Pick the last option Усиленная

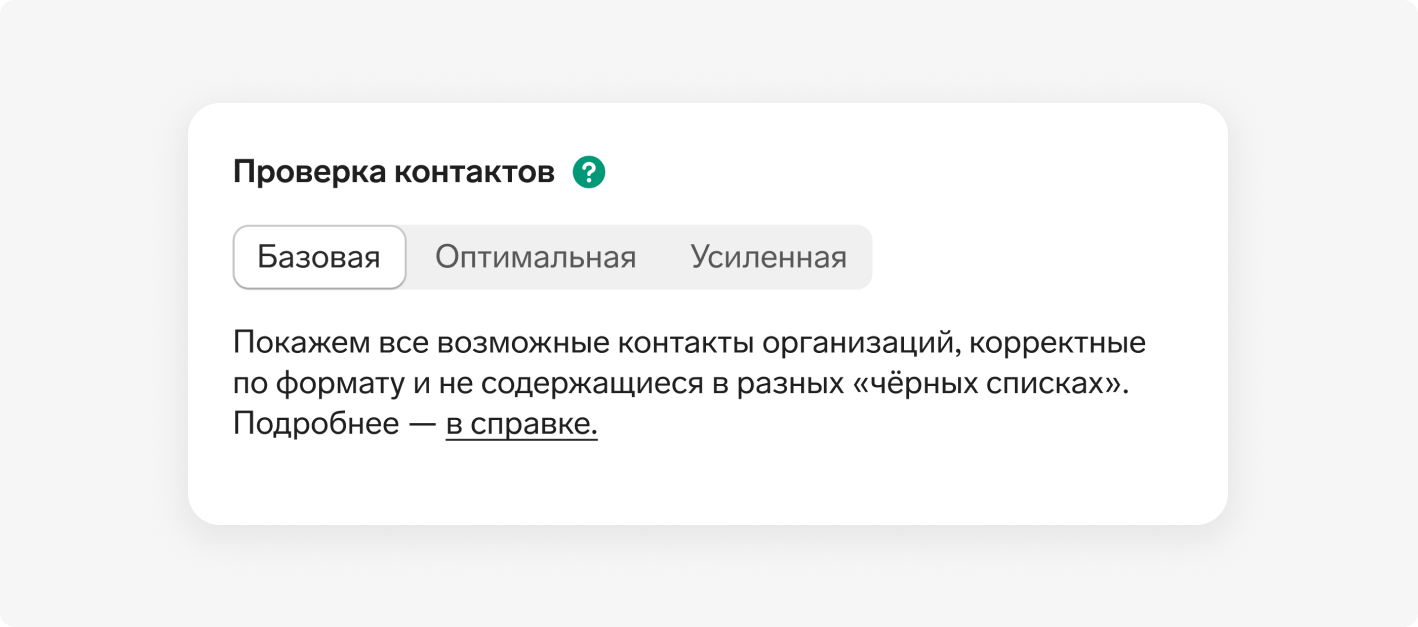[x=768, y=257]
